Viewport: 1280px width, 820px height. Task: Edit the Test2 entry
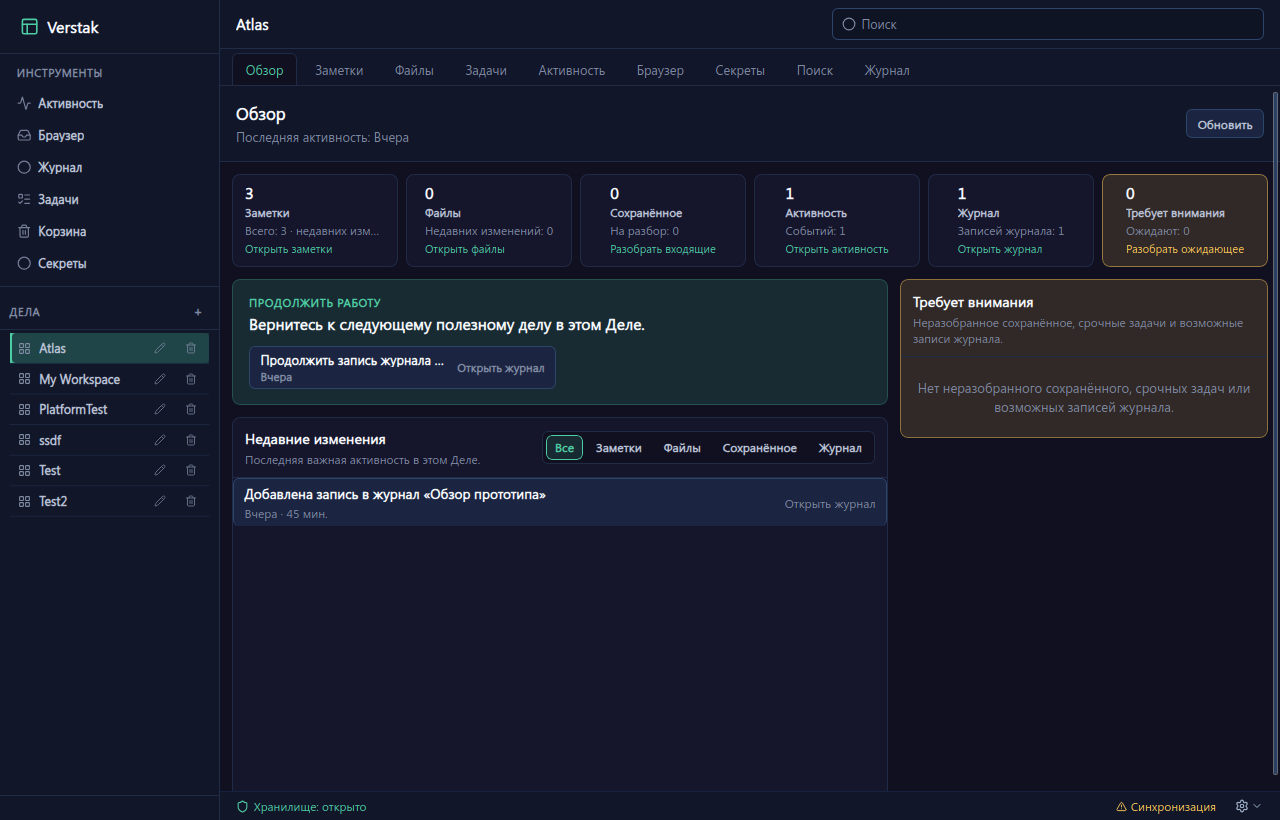pyautogui.click(x=160, y=501)
